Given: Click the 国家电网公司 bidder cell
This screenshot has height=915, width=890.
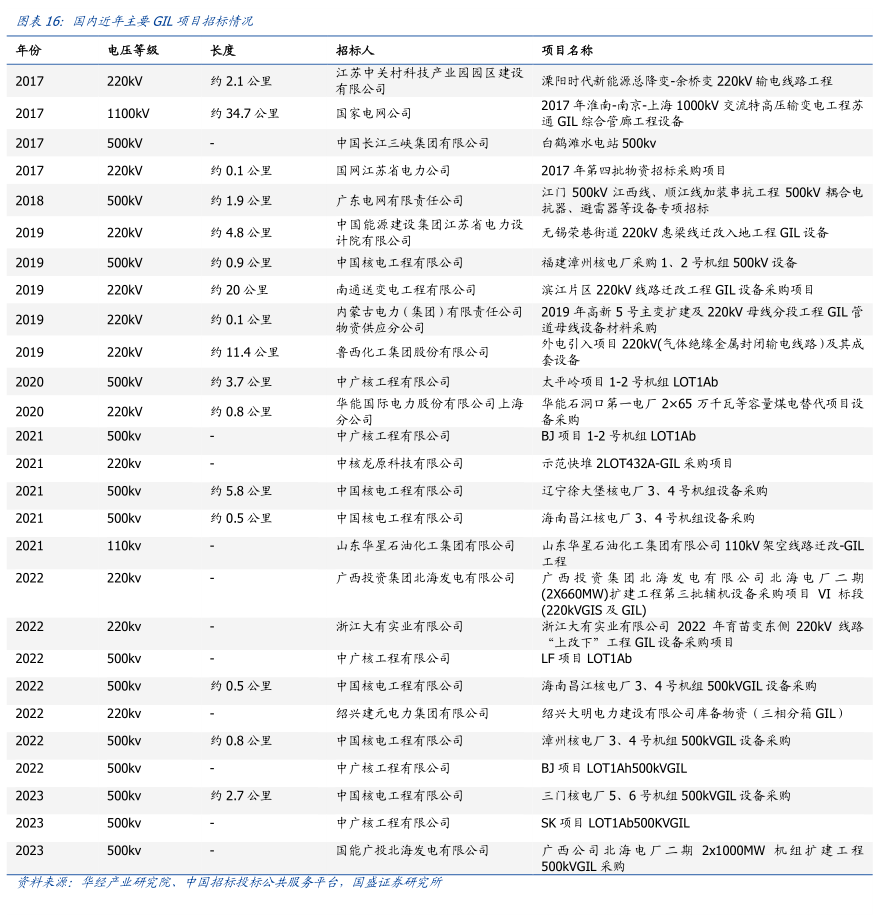Looking at the screenshot, I should (374, 114).
